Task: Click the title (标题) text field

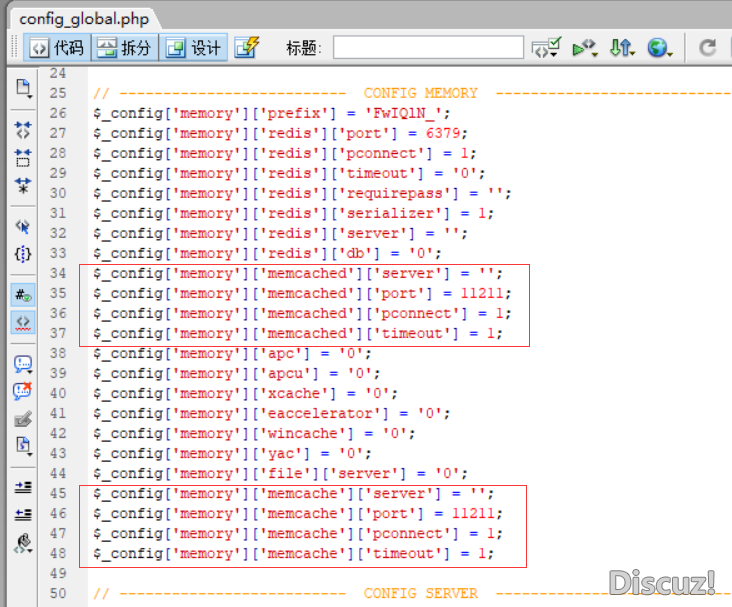Action: point(427,48)
